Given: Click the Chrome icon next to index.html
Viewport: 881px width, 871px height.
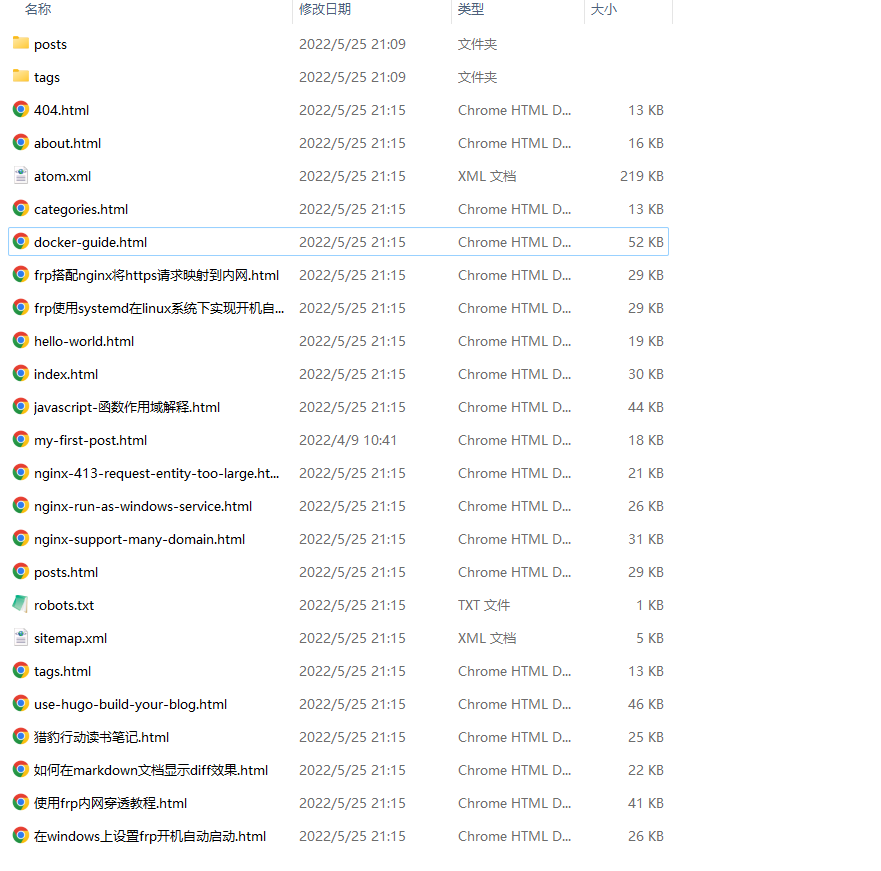Looking at the screenshot, I should (x=21, y=374).
